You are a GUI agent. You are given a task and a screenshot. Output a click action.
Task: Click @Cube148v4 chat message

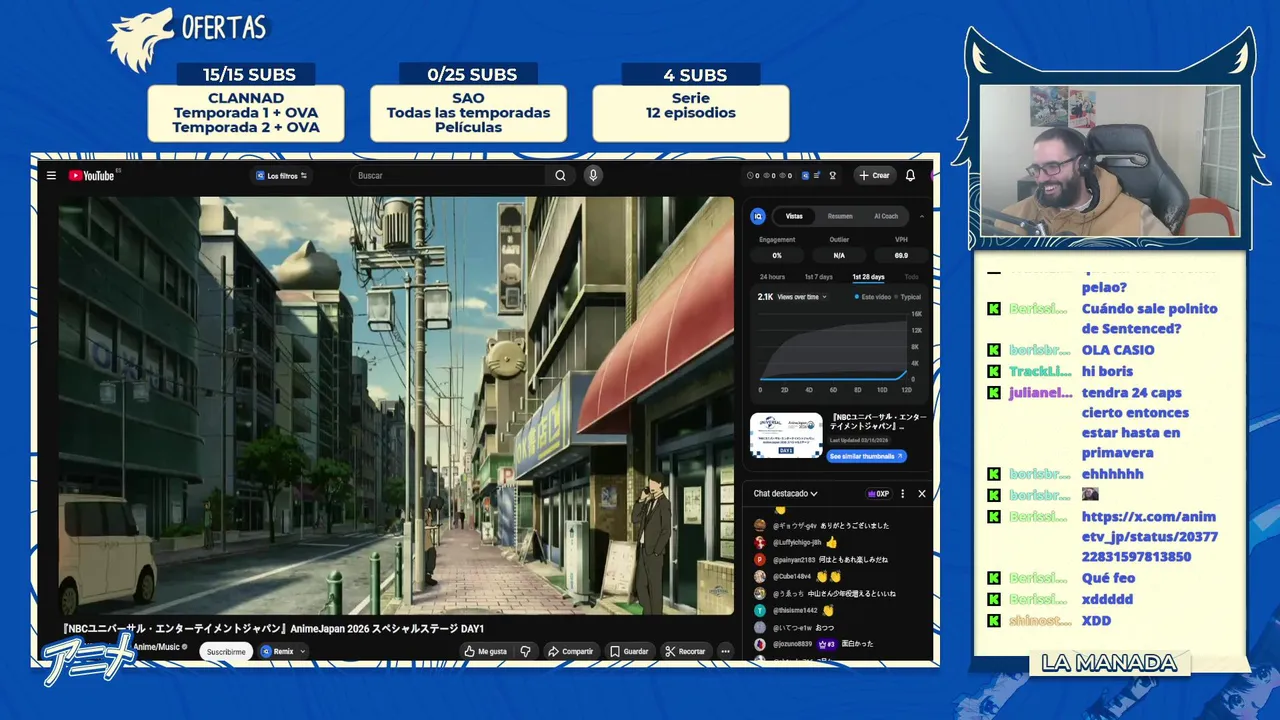coord(798,577)
